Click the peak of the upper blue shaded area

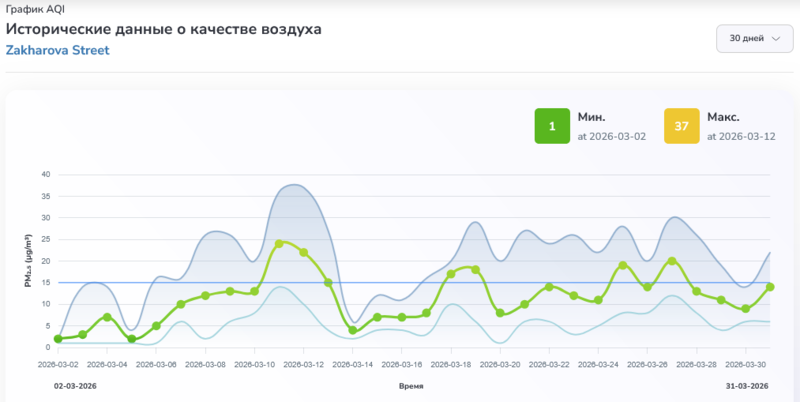293,185
